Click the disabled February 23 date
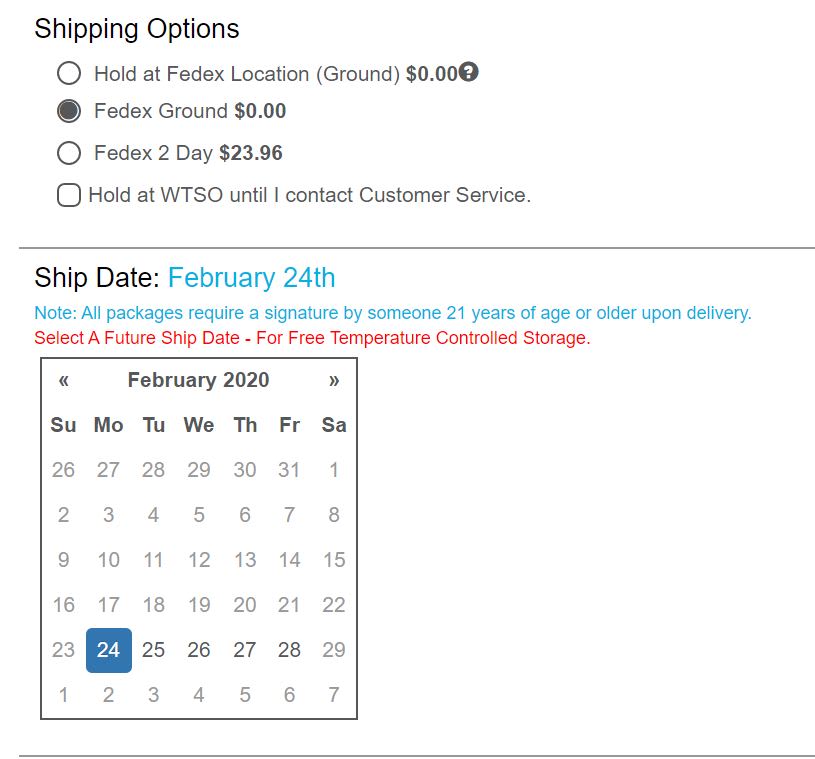This screenshot has height=759, width=815. (x=63, y=650)
